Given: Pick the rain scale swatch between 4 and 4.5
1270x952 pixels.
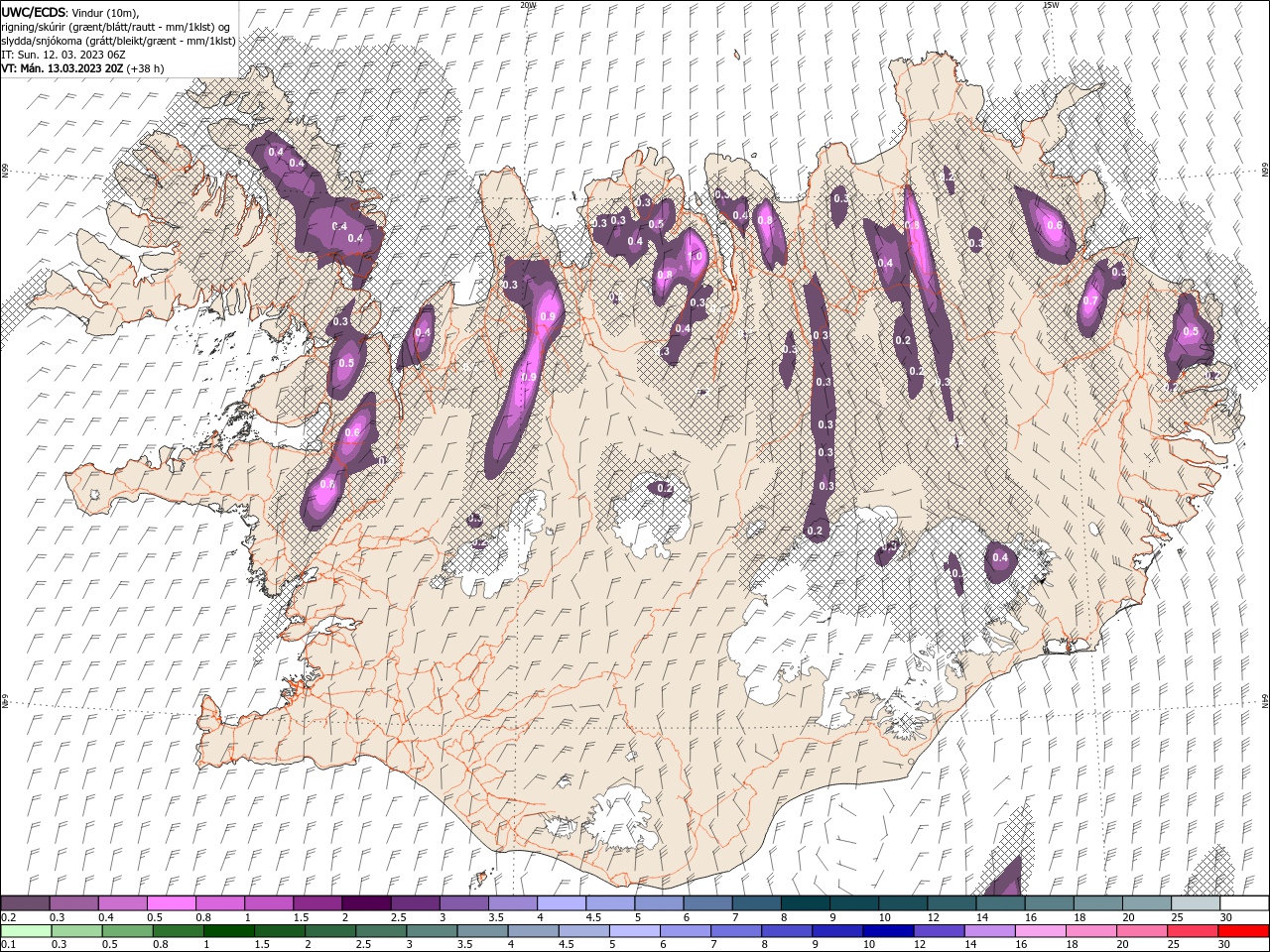Looking at the screenshot, I should (533, 930).
